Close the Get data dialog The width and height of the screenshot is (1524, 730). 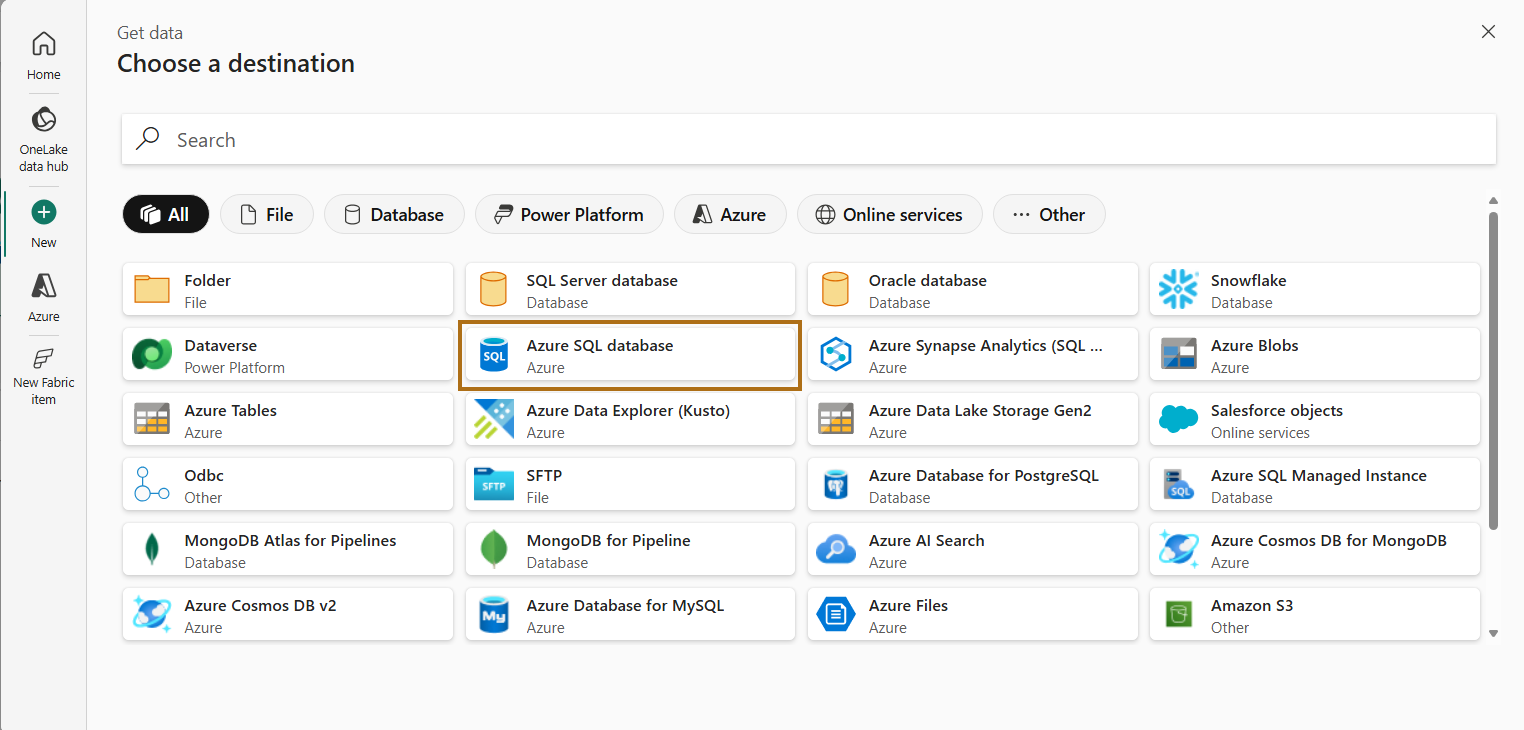[x=1488, y=32]
